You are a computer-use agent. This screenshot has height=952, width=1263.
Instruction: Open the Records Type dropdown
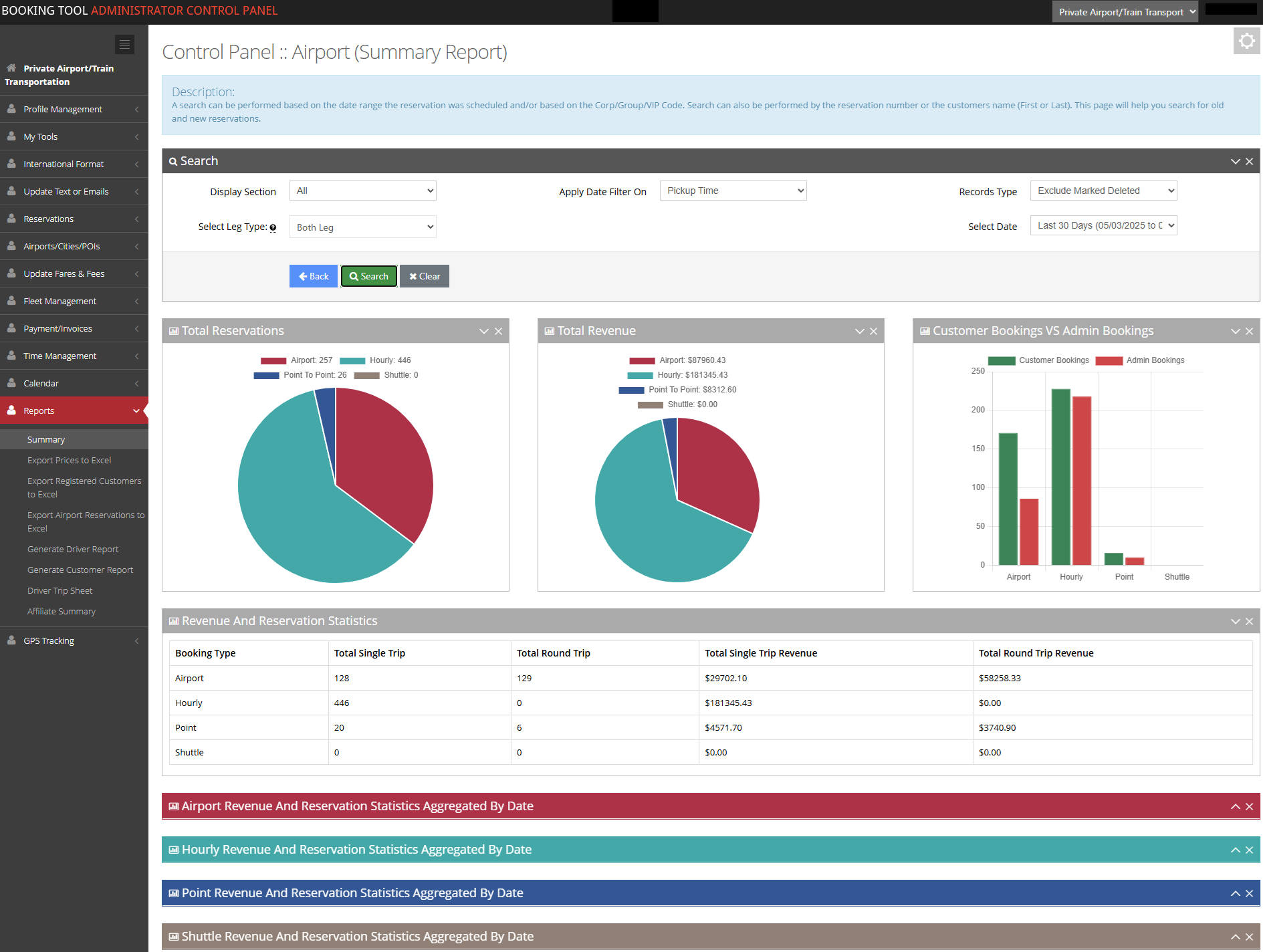(1103, 190)
